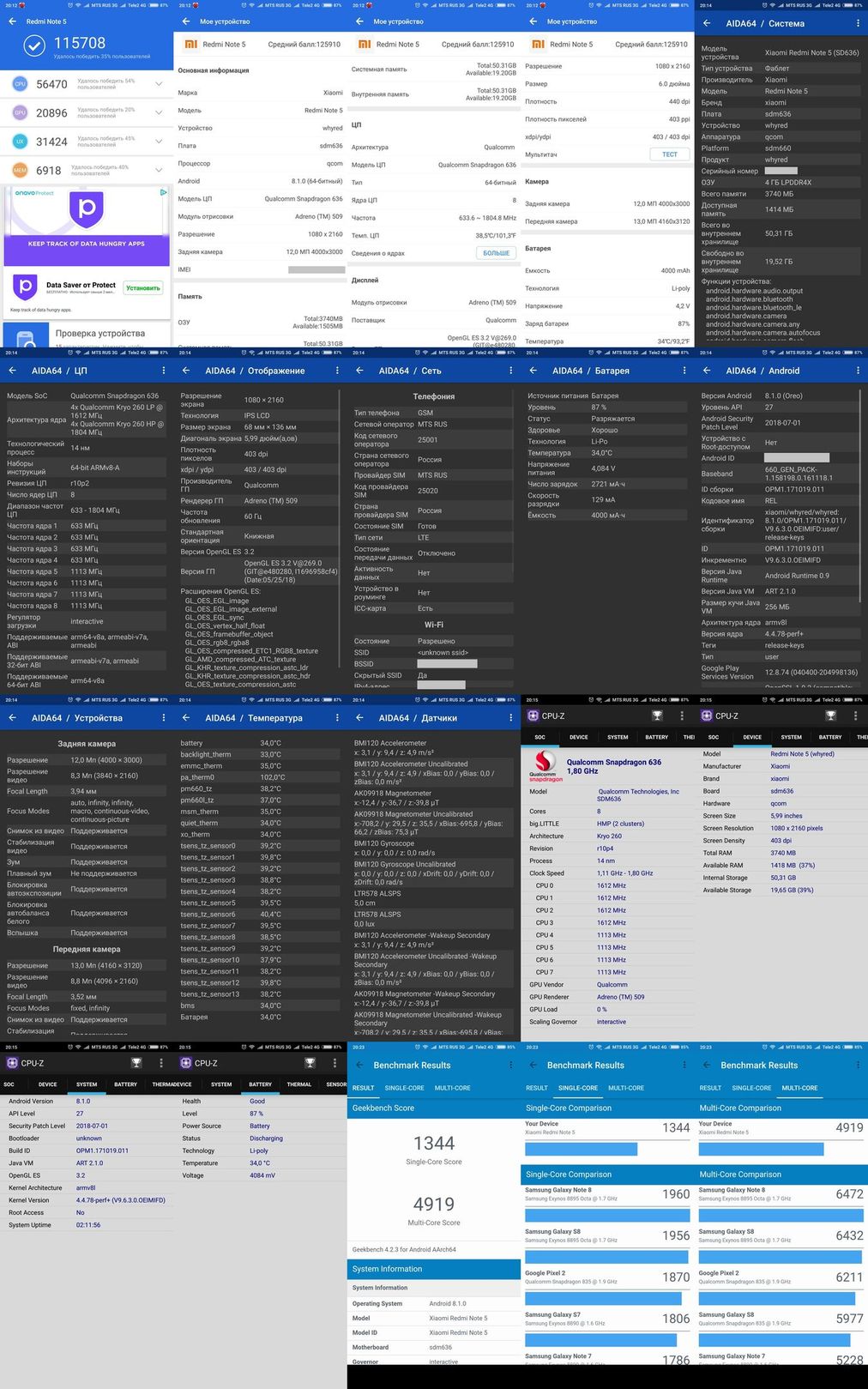Go back from Geekbench Multi-Core Comparison screen

(706, 1066)
